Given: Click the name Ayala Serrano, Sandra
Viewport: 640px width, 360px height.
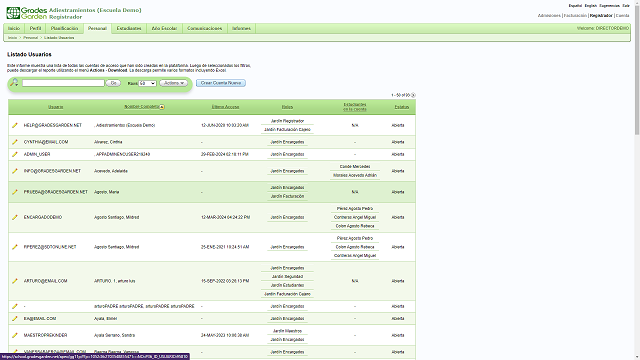Looking at the screenshot, I should click(115, 335).
